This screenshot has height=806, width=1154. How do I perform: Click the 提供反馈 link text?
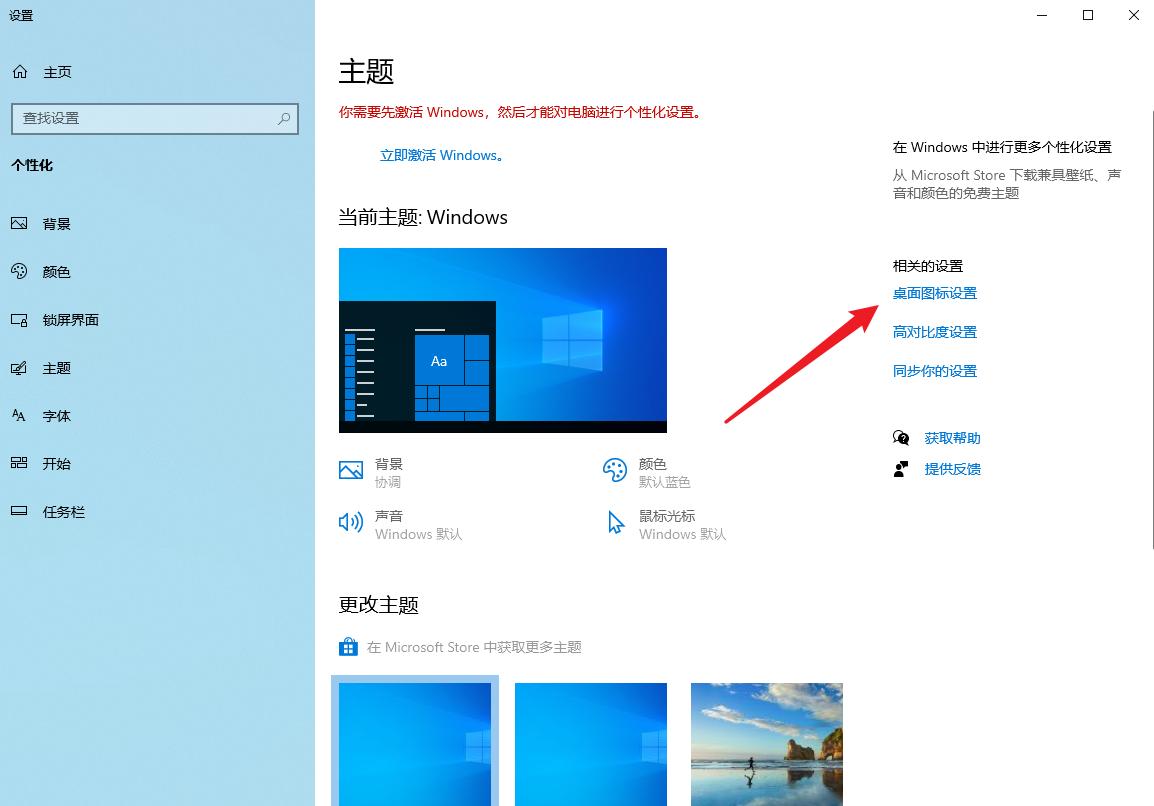[952, 469]
